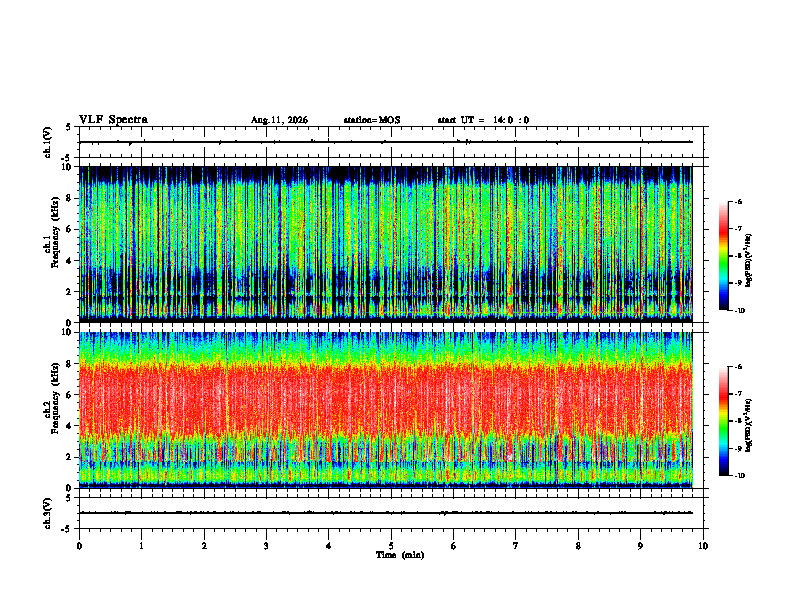
Task: Click the ch.3 waveform trace line
Action: tap(386, 513)
